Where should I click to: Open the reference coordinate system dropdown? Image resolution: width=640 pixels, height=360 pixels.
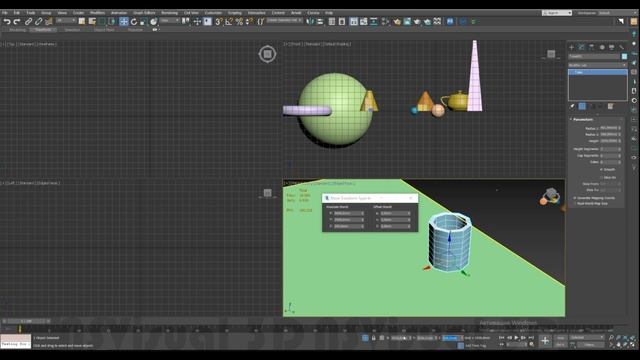[x=169, y=20]
